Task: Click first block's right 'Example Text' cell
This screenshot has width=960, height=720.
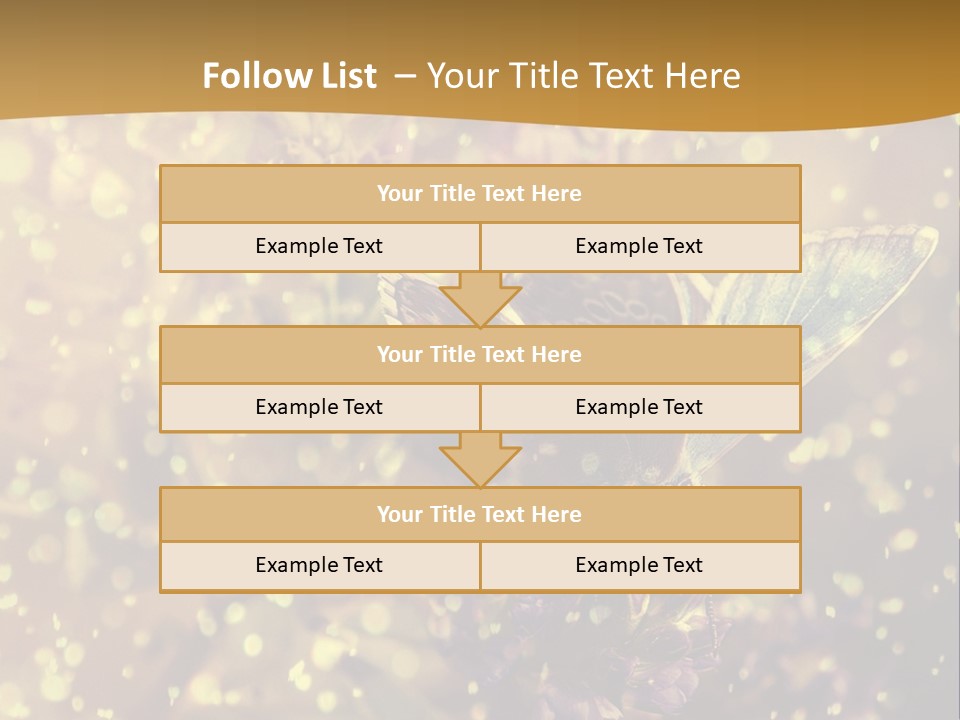Action: coord(640,247)
